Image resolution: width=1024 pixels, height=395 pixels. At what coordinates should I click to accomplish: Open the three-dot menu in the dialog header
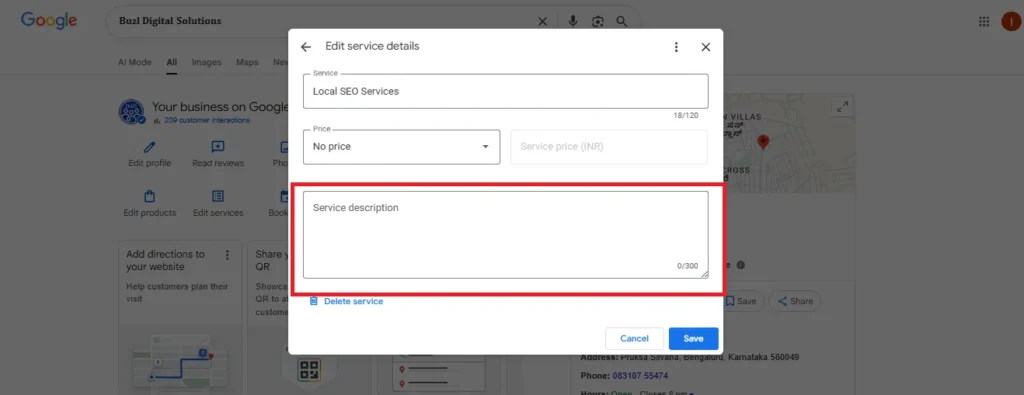[x=676, y=47]
